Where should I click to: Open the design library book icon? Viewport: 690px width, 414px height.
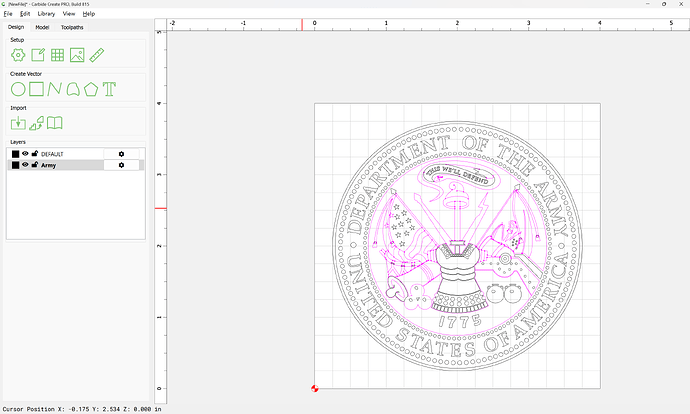(x=55, y=123)
